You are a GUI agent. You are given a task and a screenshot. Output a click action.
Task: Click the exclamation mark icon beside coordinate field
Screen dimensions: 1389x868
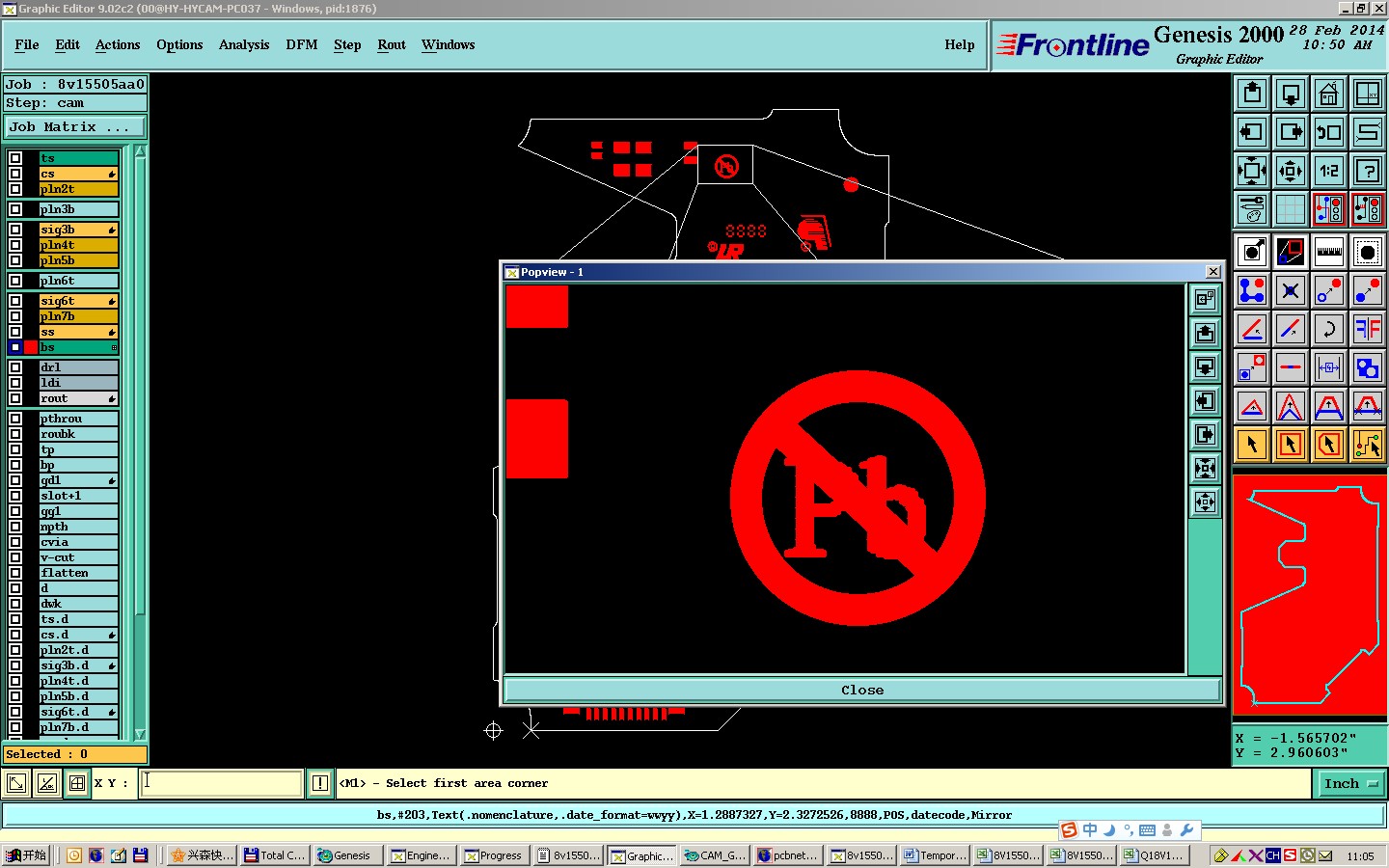click(320, 783)
